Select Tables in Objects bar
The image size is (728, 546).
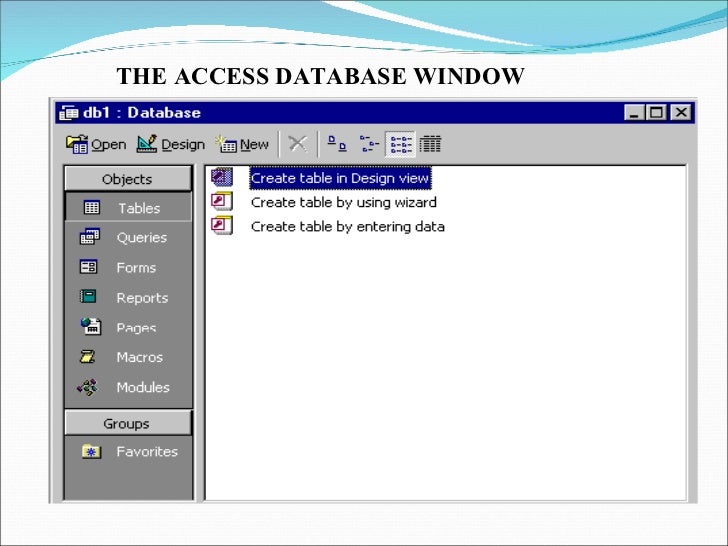pyautogui.click(x=128, y=208)
